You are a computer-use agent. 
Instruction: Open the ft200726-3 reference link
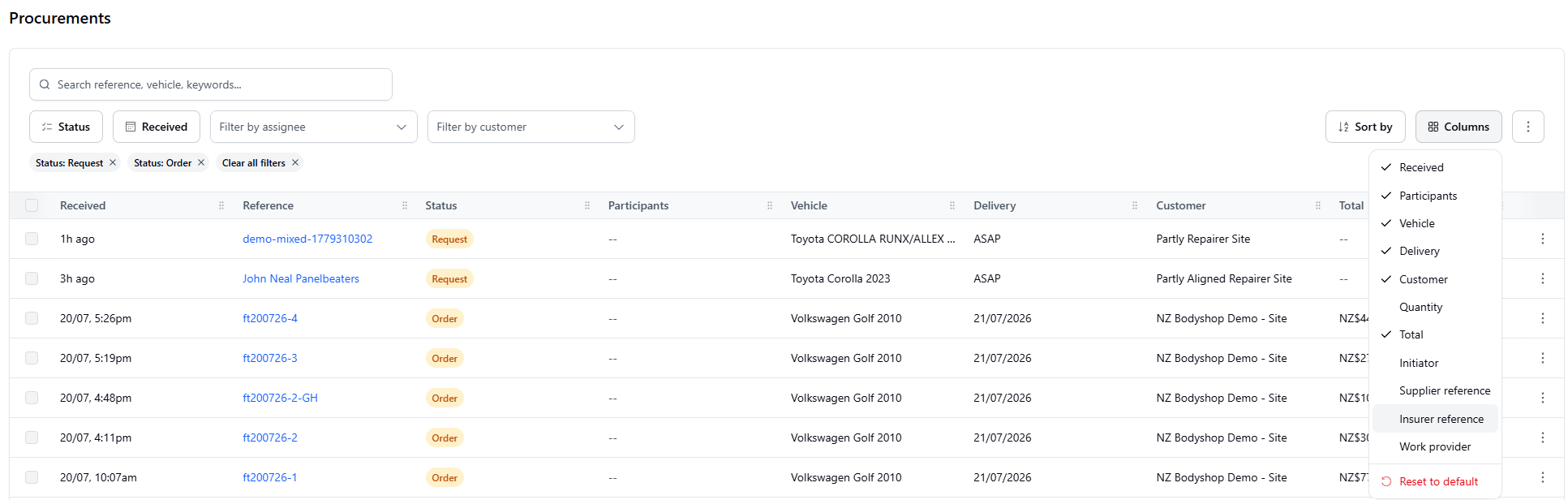click(x=270, y=358)
